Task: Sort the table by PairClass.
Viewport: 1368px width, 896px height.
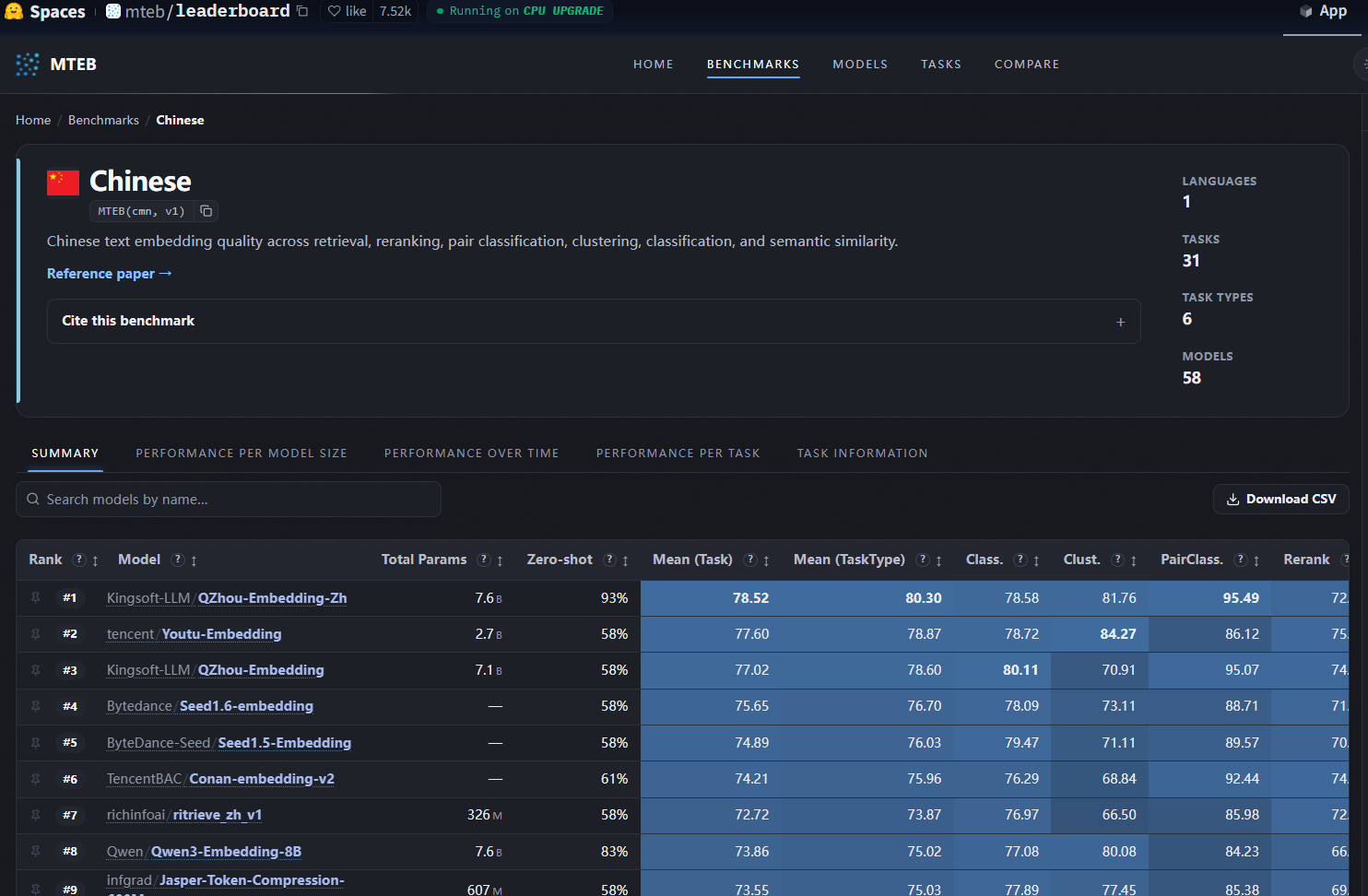Action: (1256, 560)
